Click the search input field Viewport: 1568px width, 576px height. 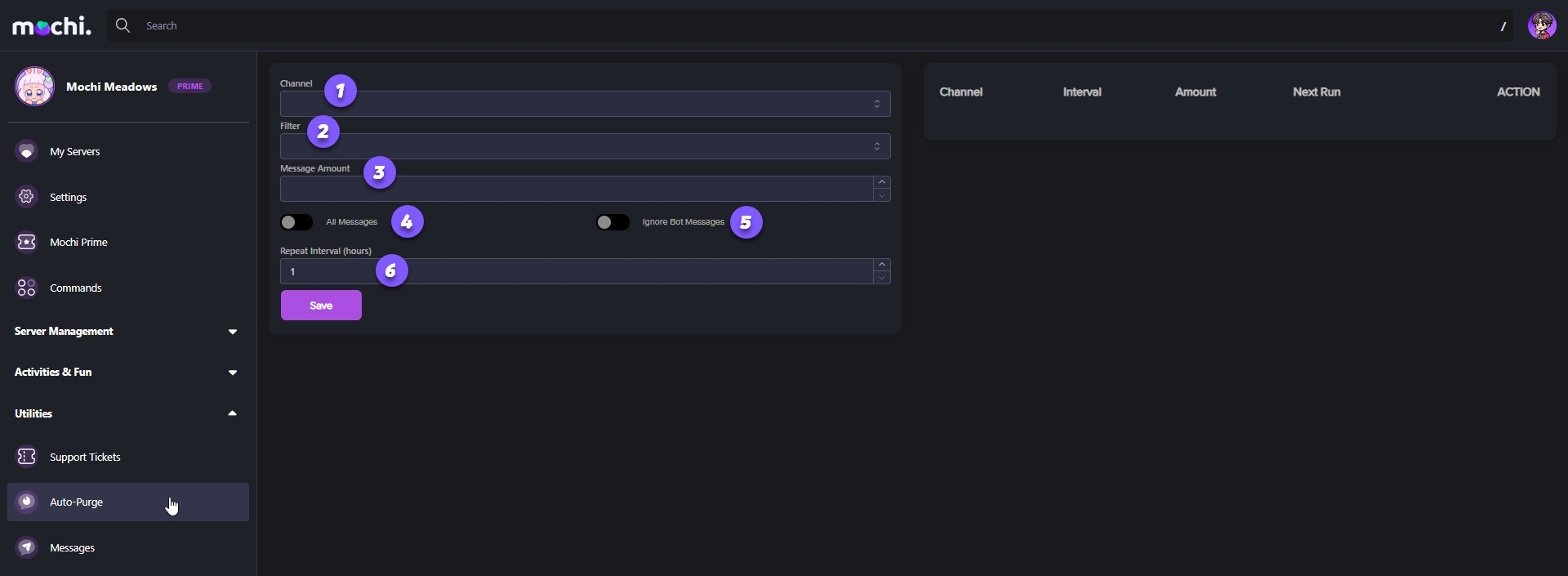[810, 25]
